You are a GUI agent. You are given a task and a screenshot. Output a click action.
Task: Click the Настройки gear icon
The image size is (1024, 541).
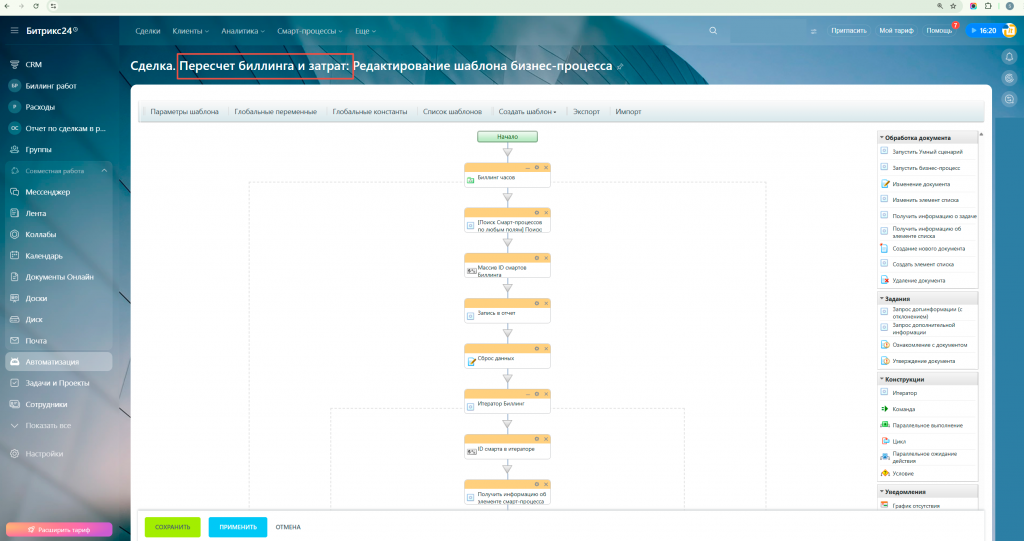(x=14, y=453)
